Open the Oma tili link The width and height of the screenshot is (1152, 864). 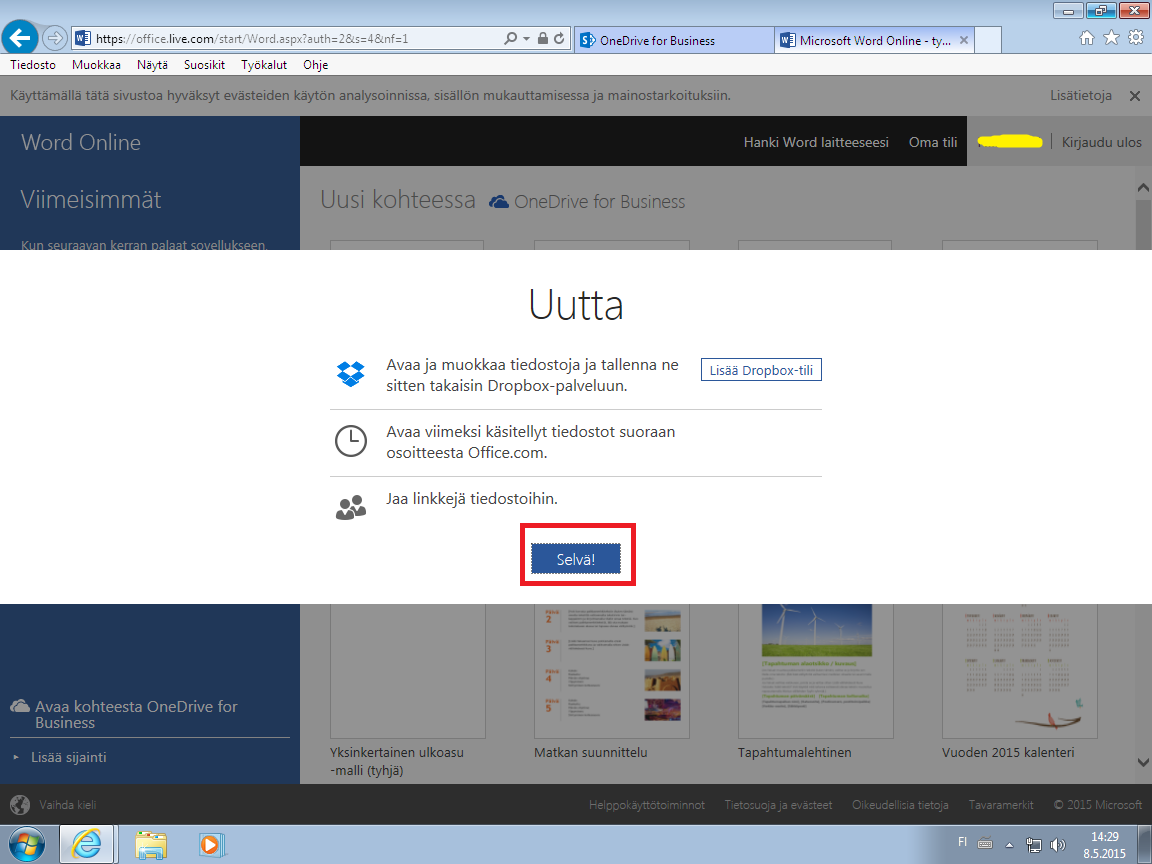click(933, 142)
